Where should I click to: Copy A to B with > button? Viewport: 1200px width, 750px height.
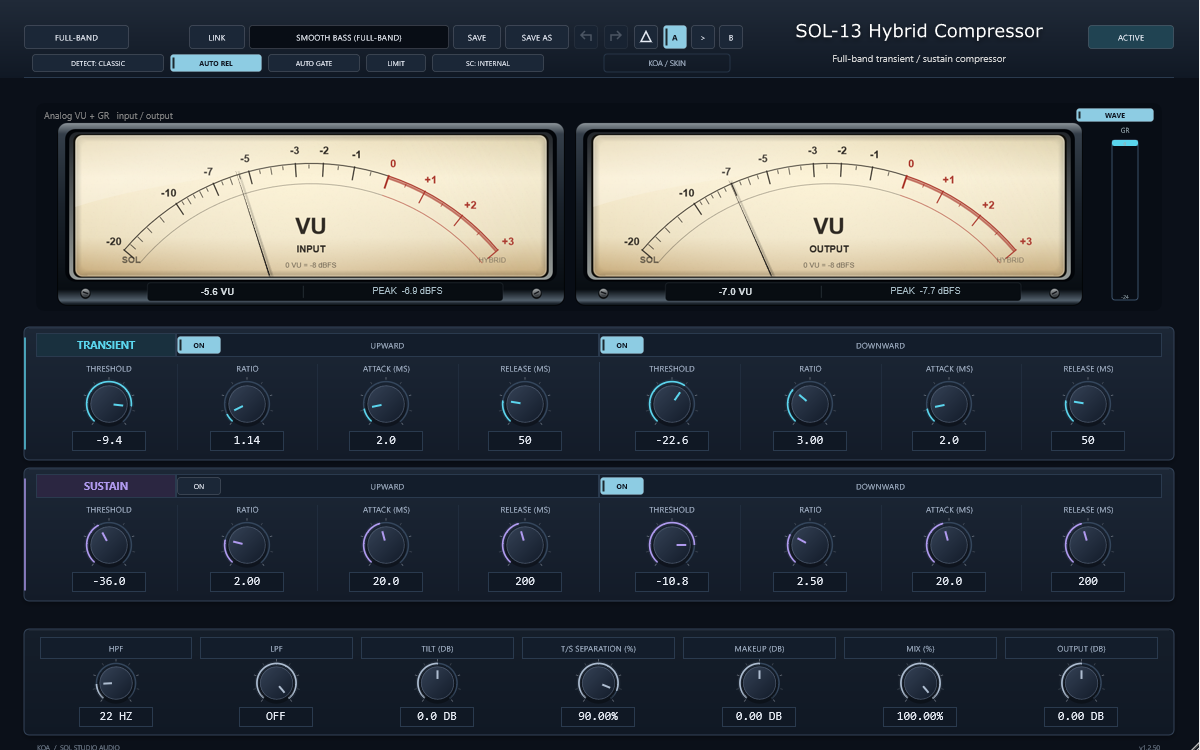point(703,38)
